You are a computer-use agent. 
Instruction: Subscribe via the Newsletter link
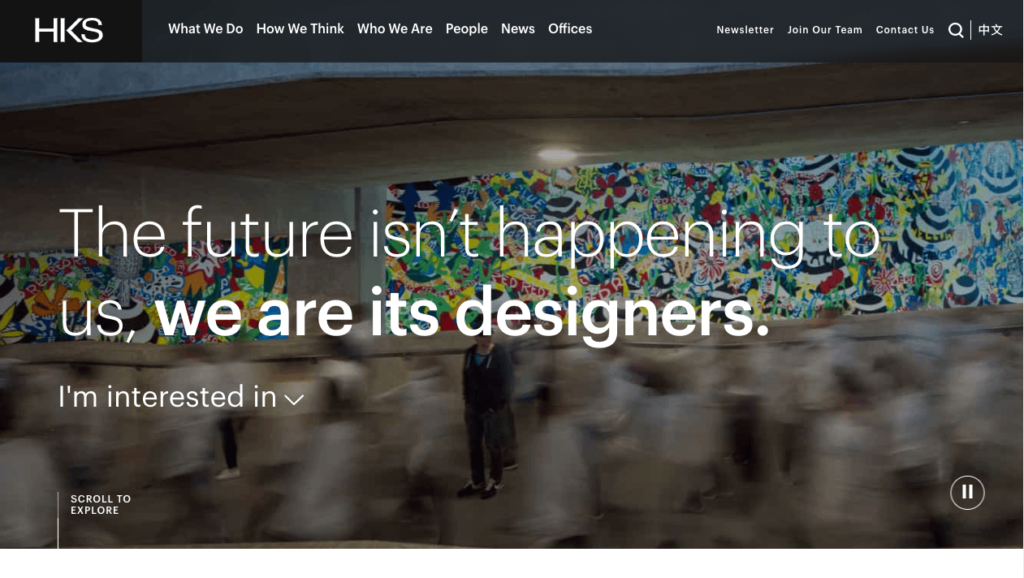click(x=745, y=30)
